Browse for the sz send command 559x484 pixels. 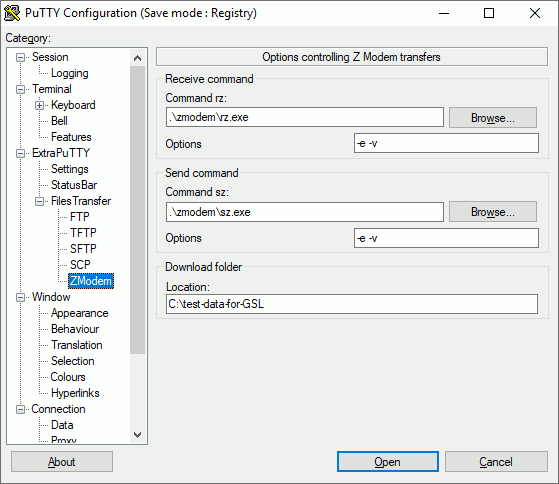coord(493,212)
